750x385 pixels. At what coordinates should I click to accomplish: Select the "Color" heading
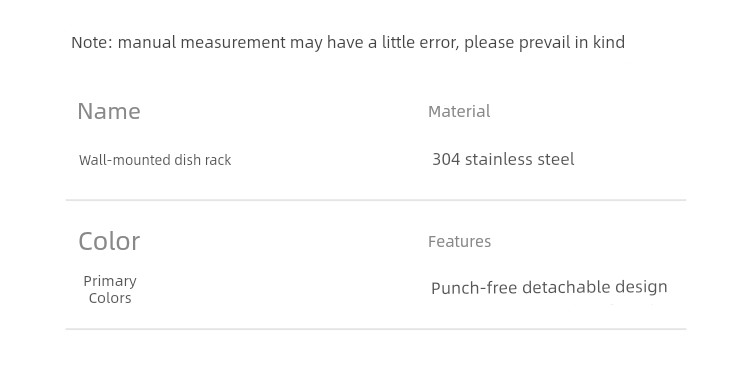[109, 241]
